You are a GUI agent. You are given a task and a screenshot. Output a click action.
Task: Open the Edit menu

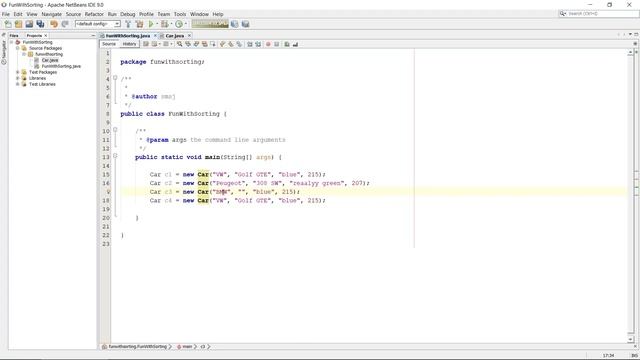[x=18, y=14]
